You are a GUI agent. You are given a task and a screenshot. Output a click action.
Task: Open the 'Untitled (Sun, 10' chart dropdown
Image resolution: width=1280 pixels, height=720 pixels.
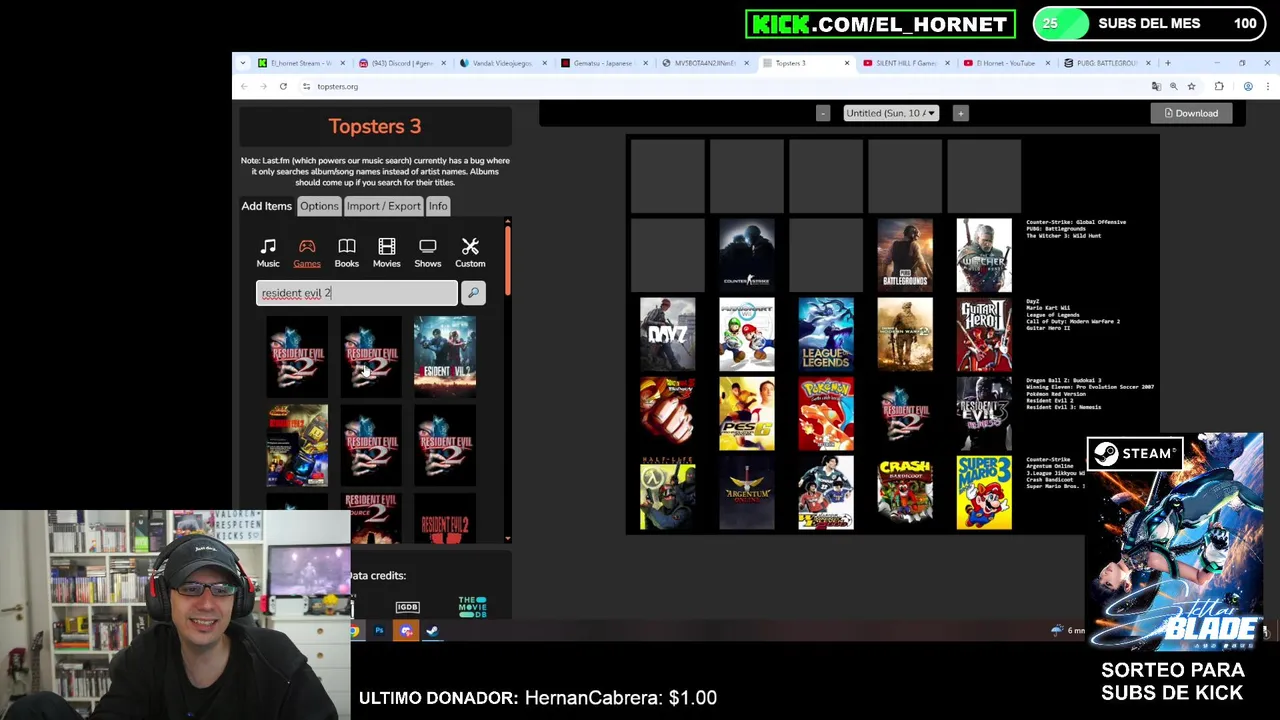tap(890, 113)
